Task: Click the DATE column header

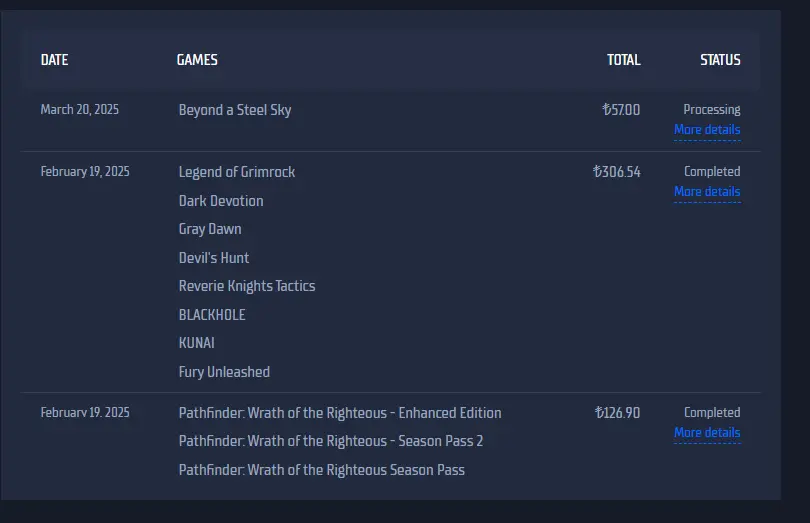Action: (54, 60)
